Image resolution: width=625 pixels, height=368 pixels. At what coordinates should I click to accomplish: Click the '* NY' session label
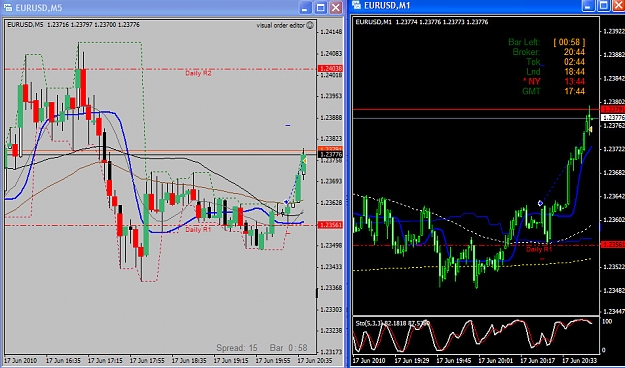point(531,81)
